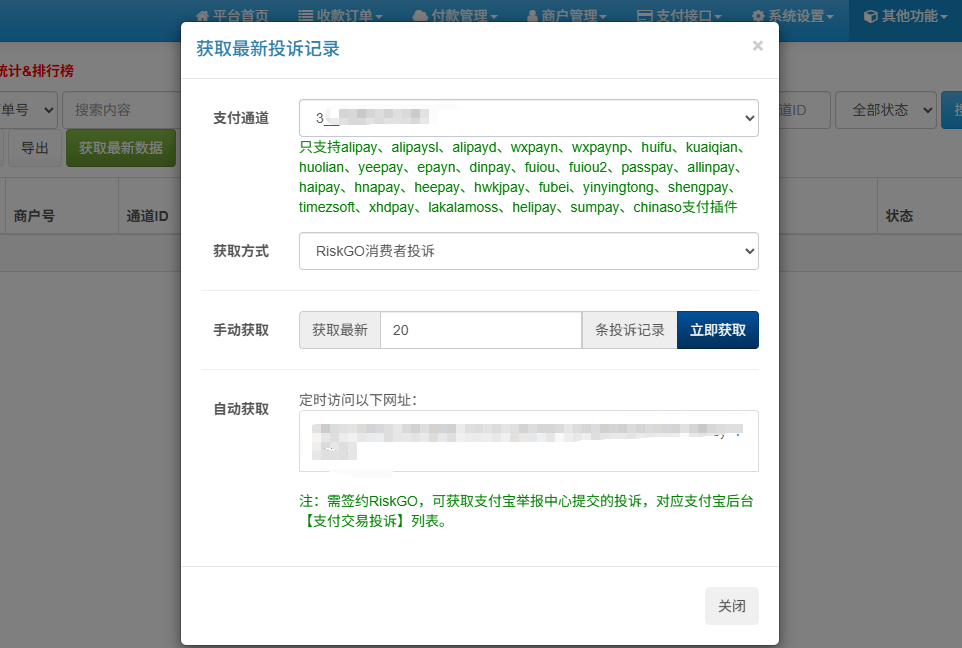Open the 获取方式 dropdown showing RiskGO消费者投诉

[x=528, y=251]
